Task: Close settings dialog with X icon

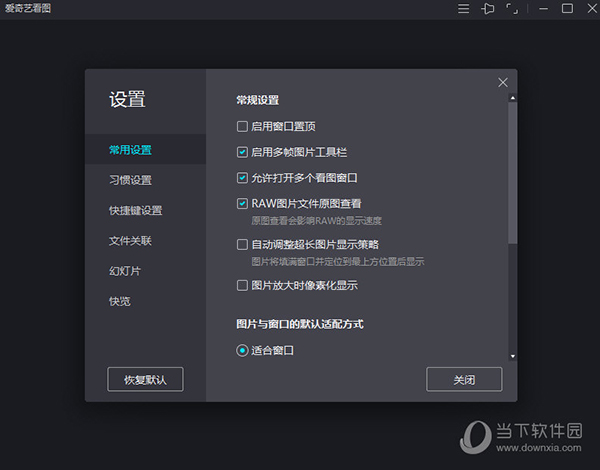Action: coord(503,82)
